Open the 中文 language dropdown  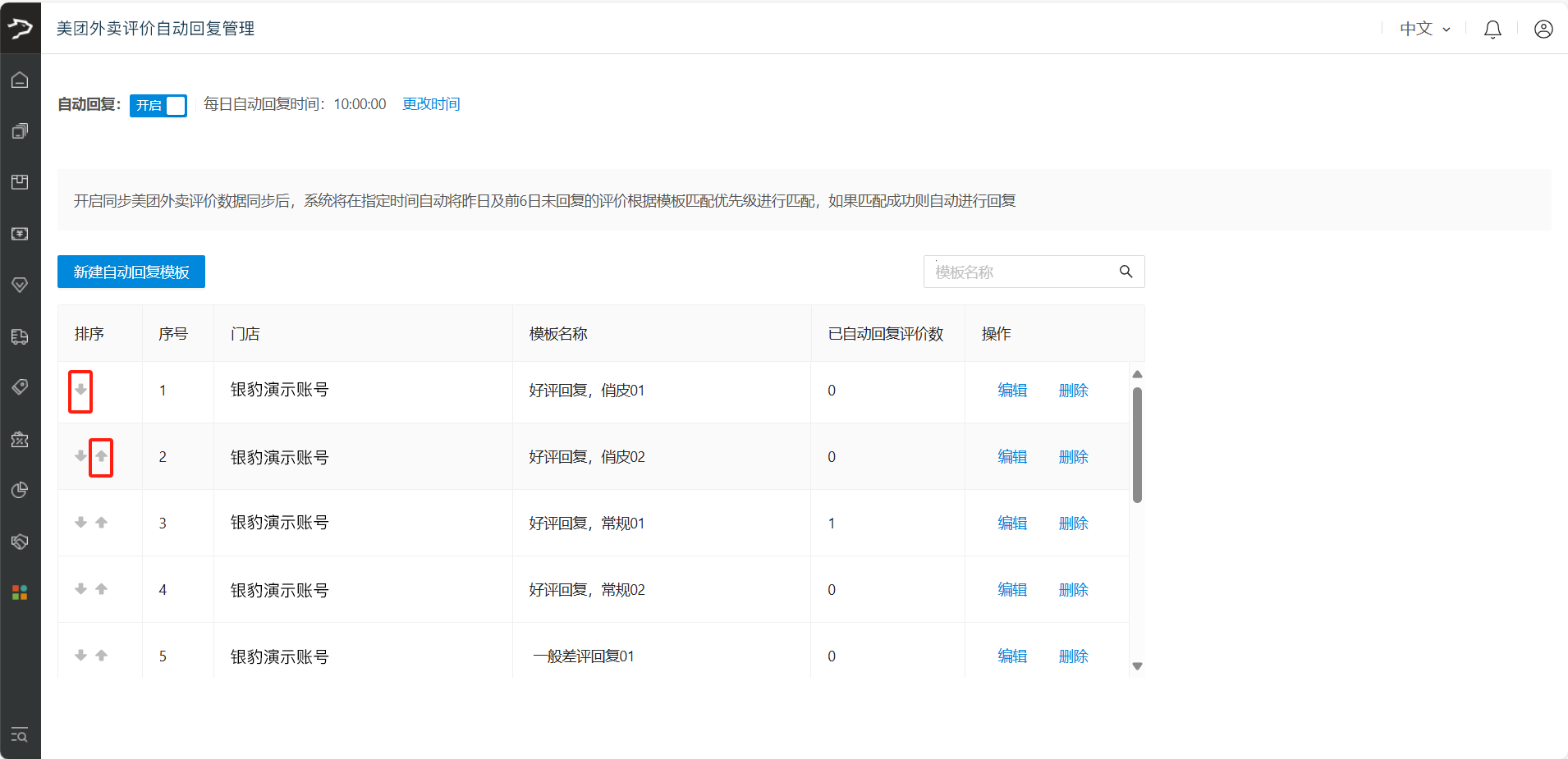(1424, 29)
